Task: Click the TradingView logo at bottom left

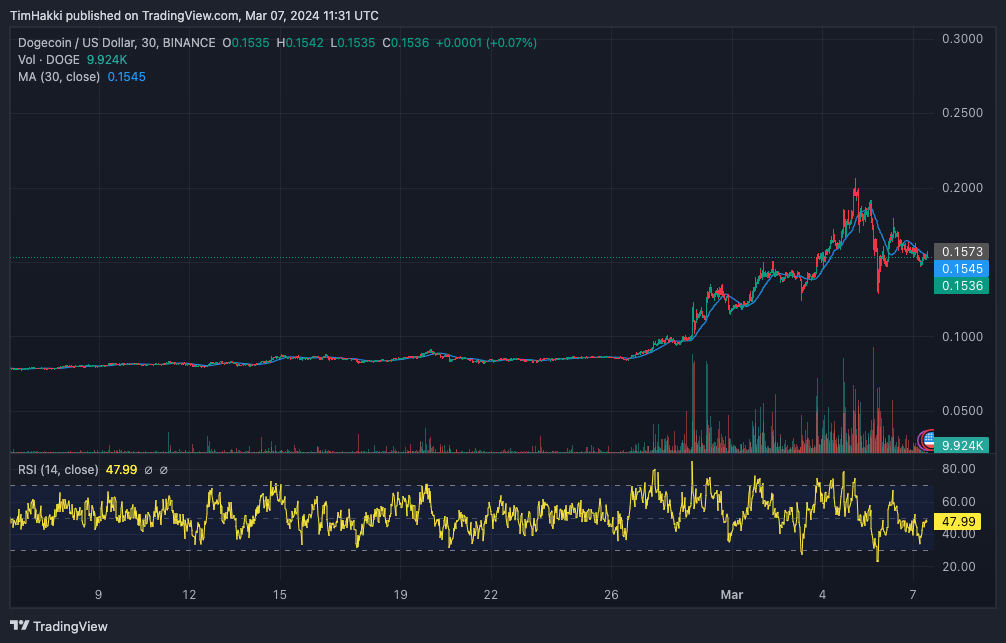Action: coord(54,626)
